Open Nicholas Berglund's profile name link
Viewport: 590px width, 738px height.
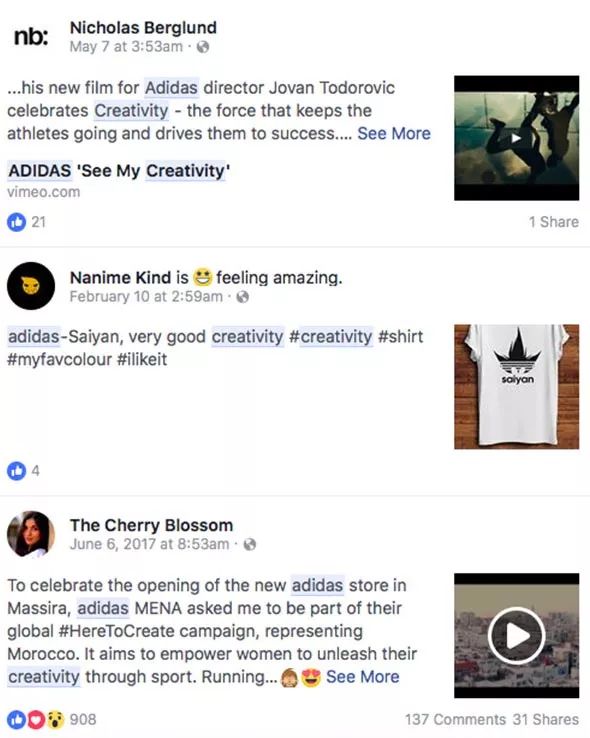coord(143,28)
